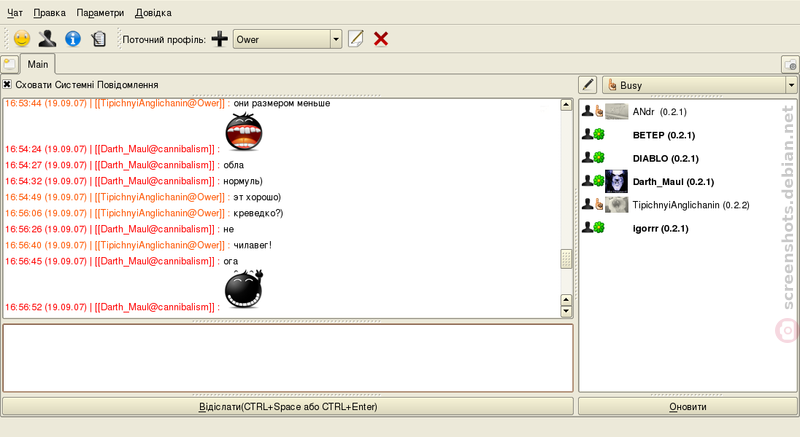Click message text 'чилавег!'
Screen dimensions: 800x437
[x=253, y=245]
